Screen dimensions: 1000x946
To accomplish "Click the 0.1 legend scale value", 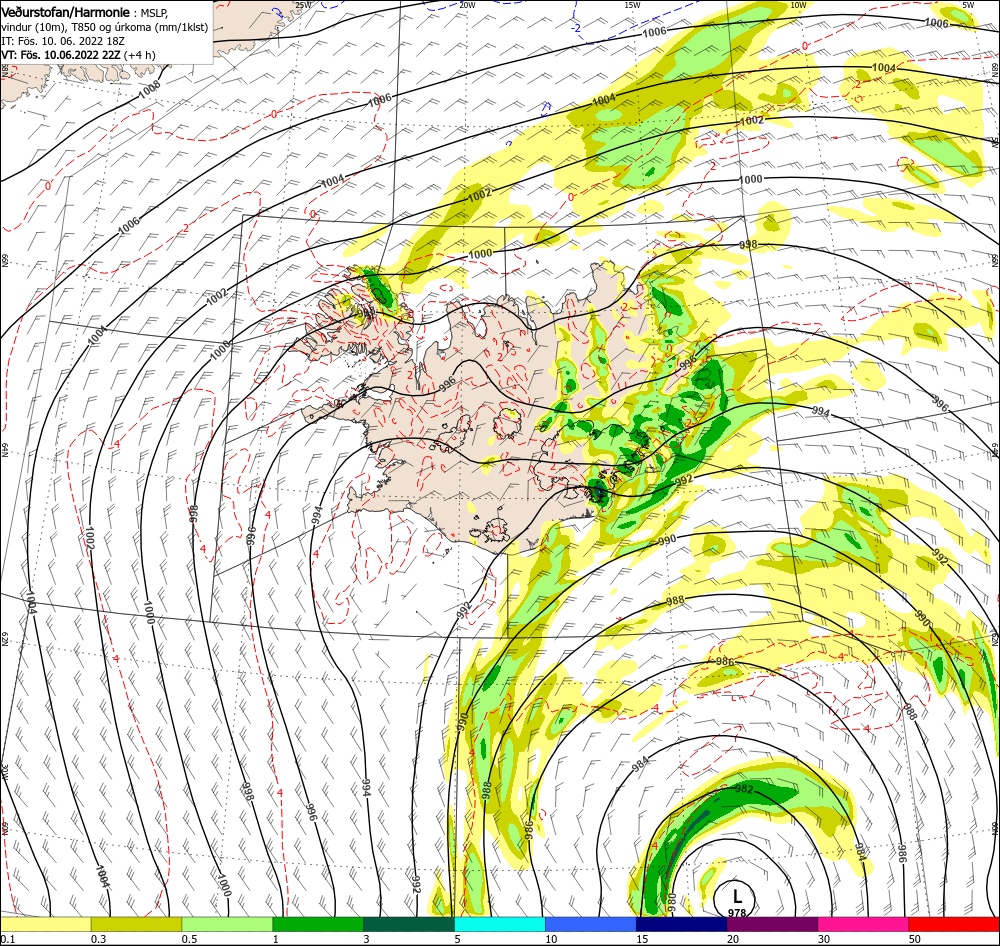I will click(x=7, y=939).
